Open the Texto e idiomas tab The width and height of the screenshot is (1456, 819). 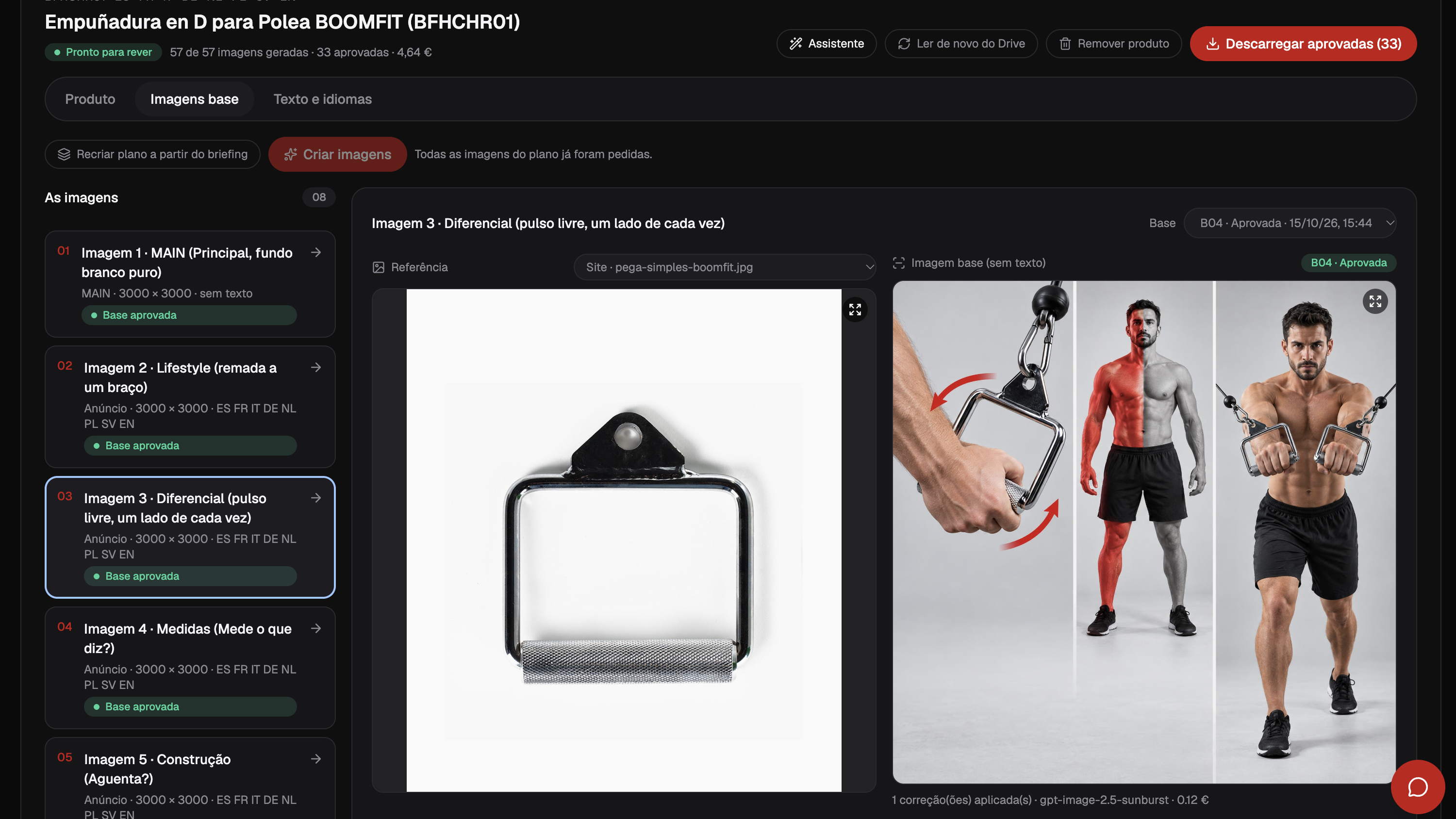click(322, 99)
